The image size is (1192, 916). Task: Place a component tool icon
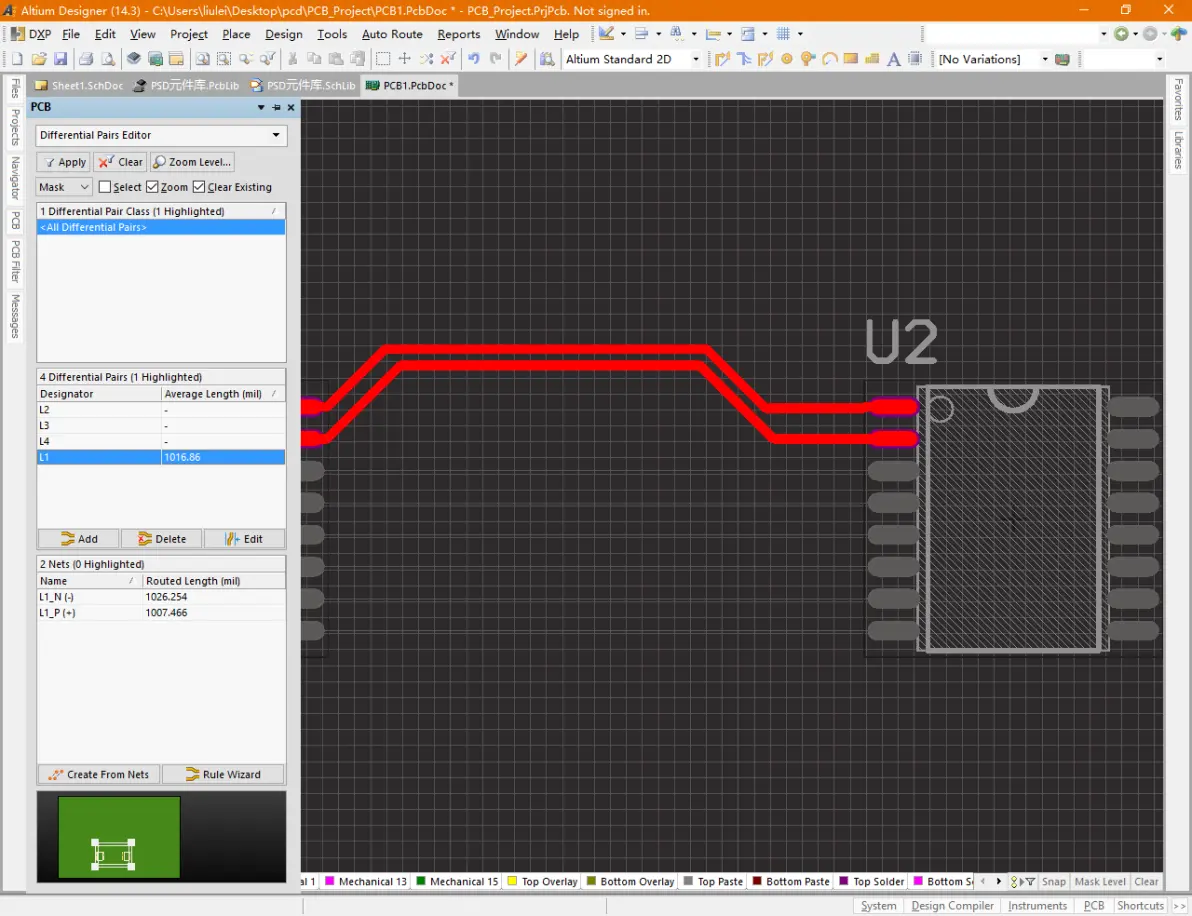tap(915, 59)
